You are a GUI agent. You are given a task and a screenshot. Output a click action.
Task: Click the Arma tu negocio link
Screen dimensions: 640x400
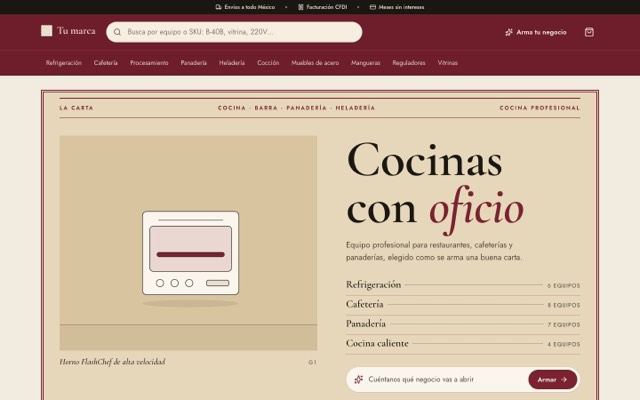point(536,32)
